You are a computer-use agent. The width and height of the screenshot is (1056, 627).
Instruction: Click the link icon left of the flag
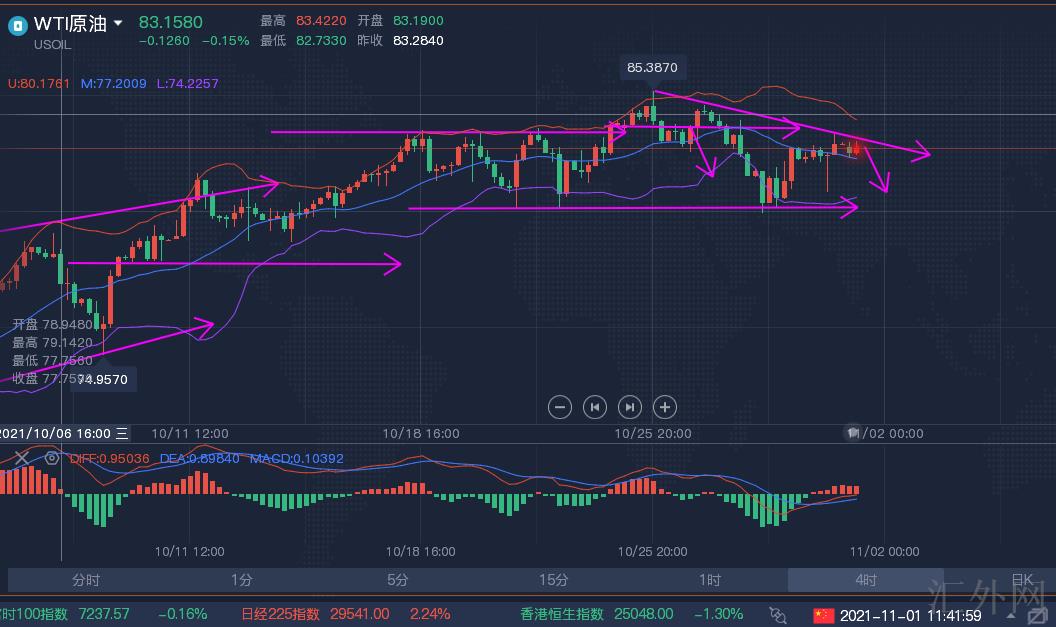click(778, 615)
